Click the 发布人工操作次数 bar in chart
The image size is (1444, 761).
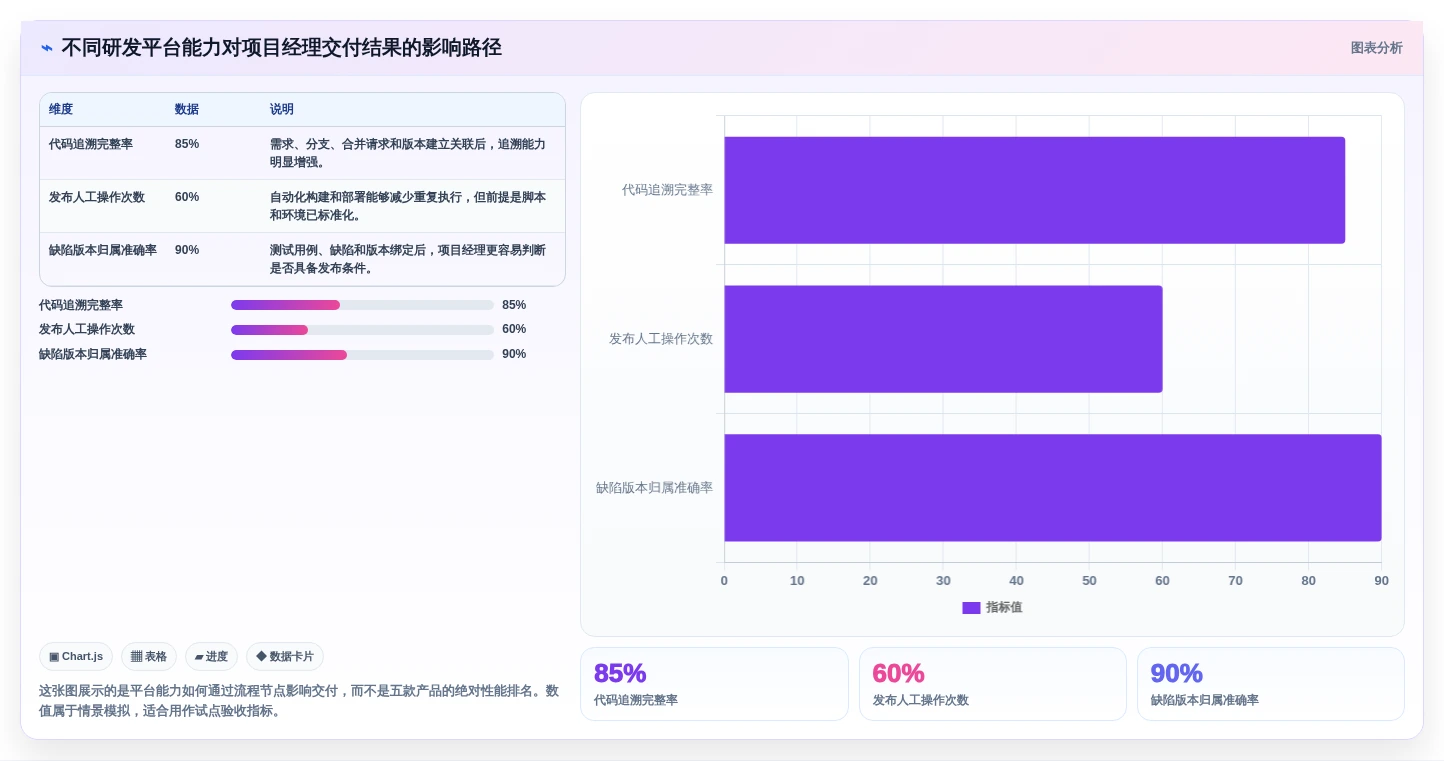[943, 339]
